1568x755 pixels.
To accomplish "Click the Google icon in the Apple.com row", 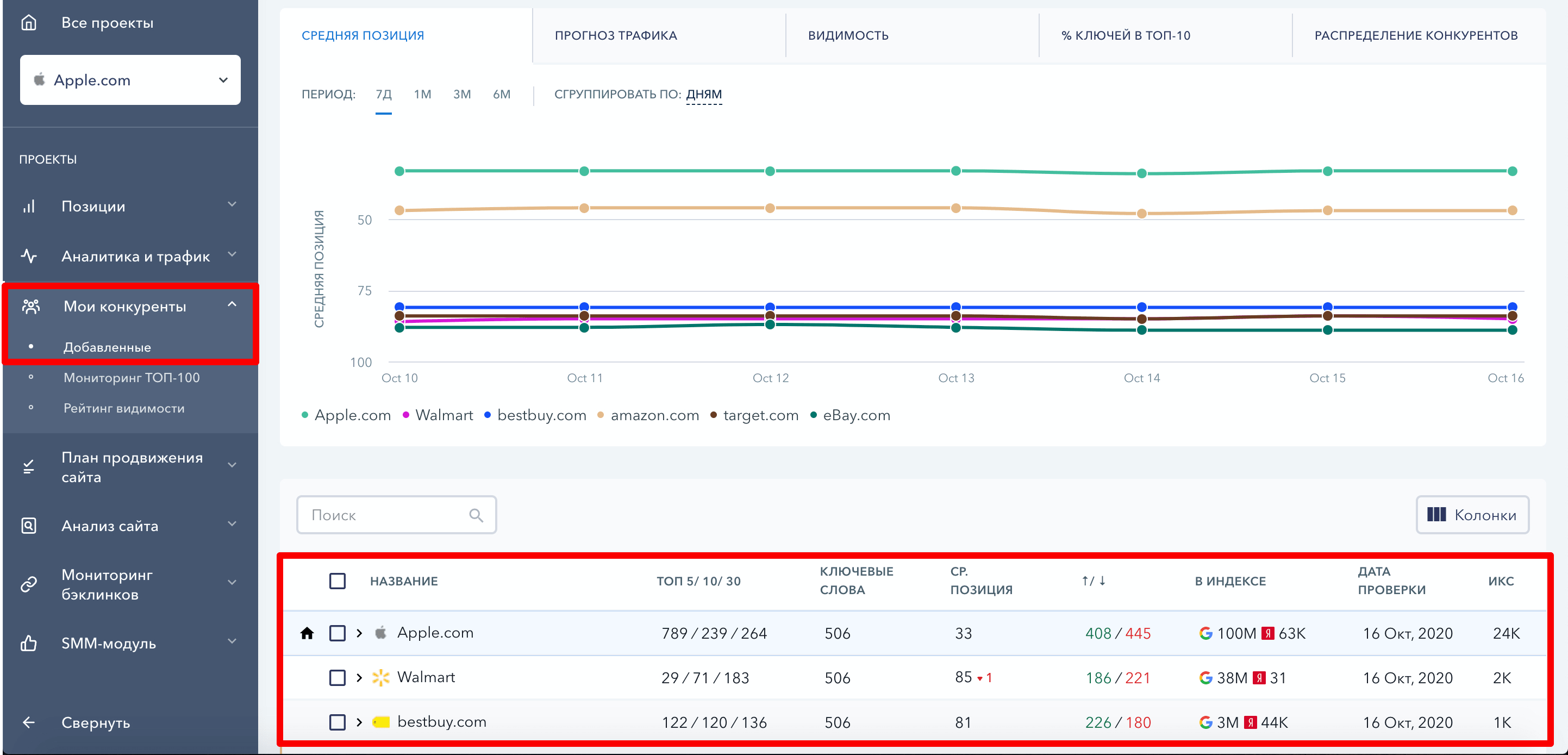I will pos(1205,633).
